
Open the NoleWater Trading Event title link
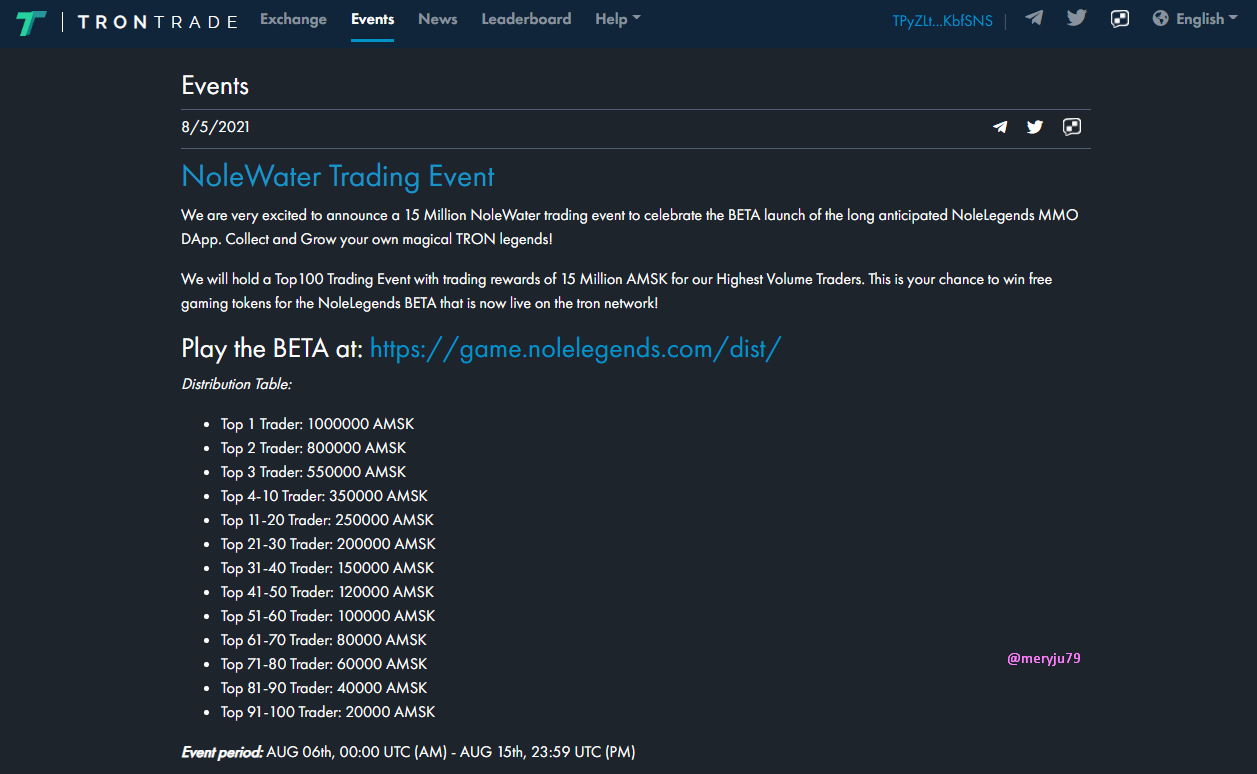[x=338, y=177]
